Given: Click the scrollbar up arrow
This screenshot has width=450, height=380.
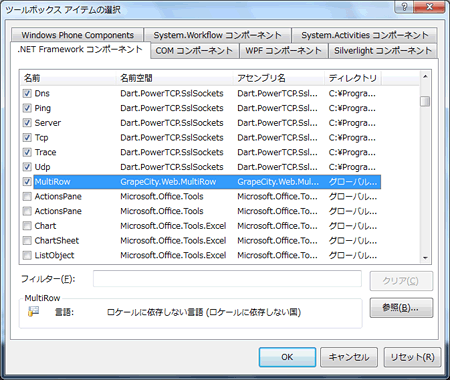Looking at the screenshot, I should 425,77.
